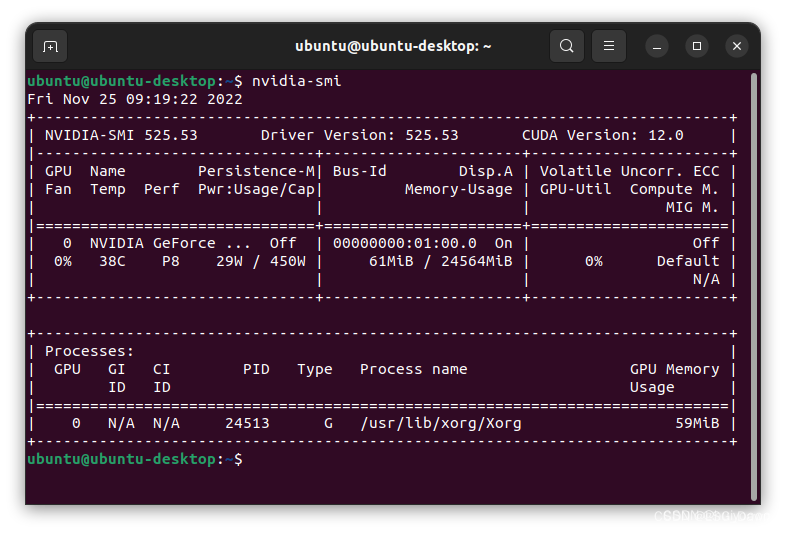Close the terminal window
Screen dimensions: 786x533
click(737, 46)
